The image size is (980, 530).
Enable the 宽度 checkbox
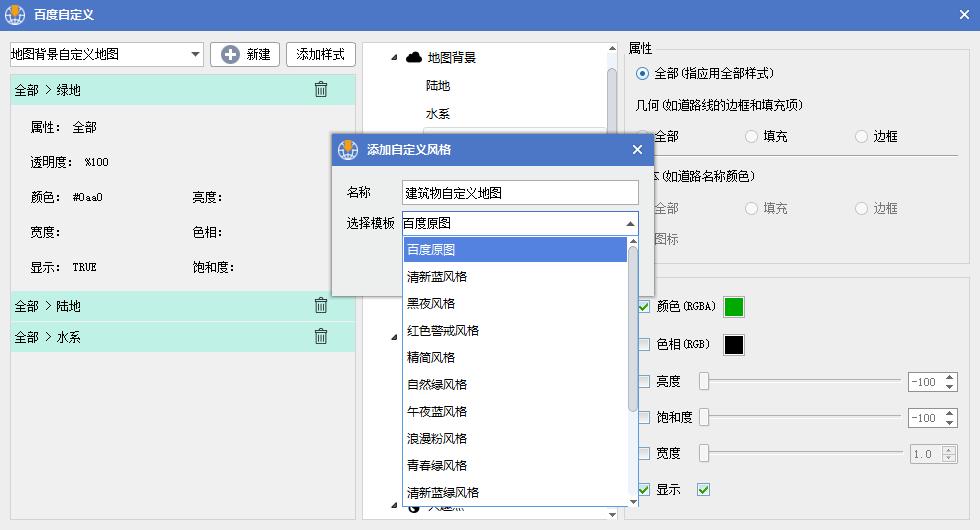(x=644, y=453)
